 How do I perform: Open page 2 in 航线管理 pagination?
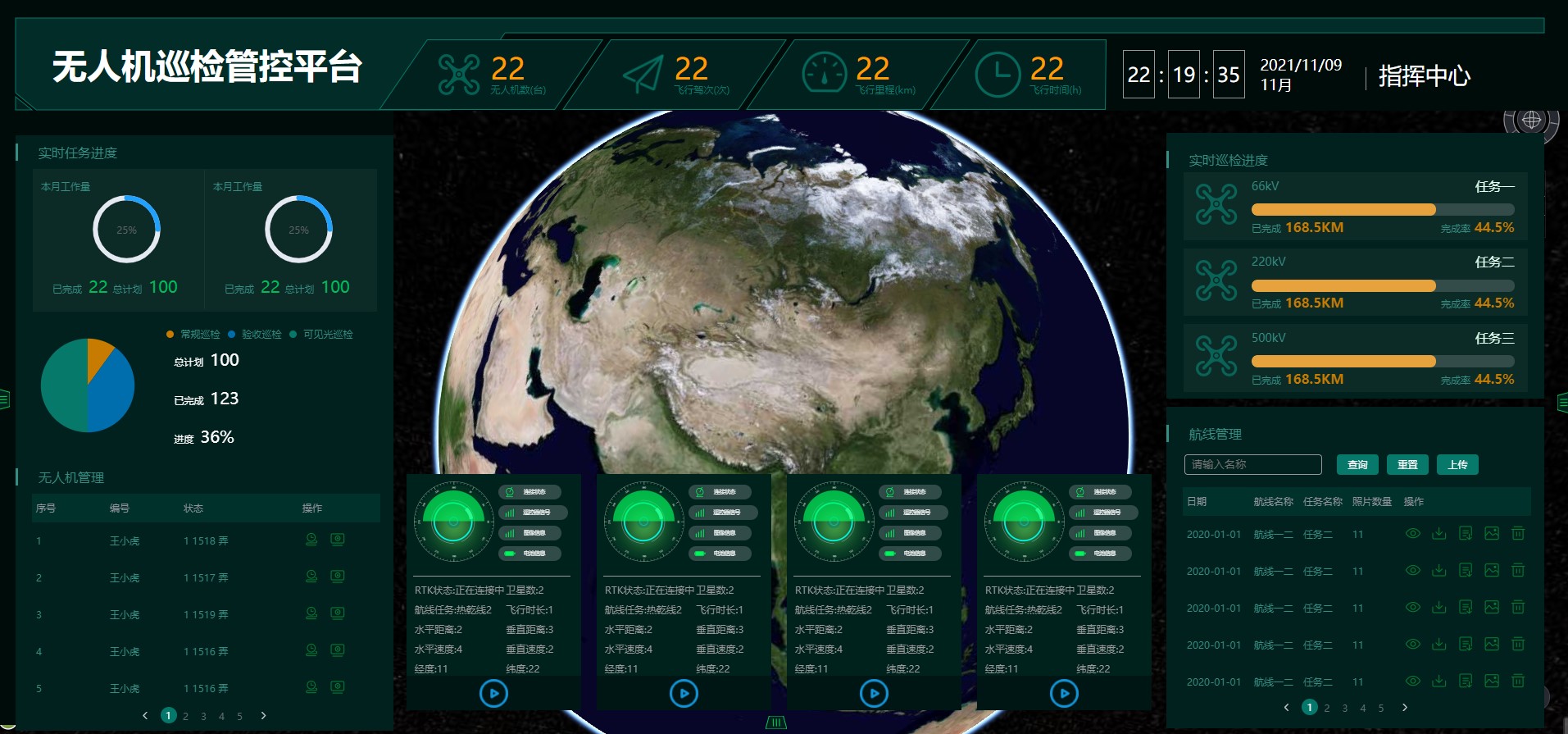[x=1327, y=708]
